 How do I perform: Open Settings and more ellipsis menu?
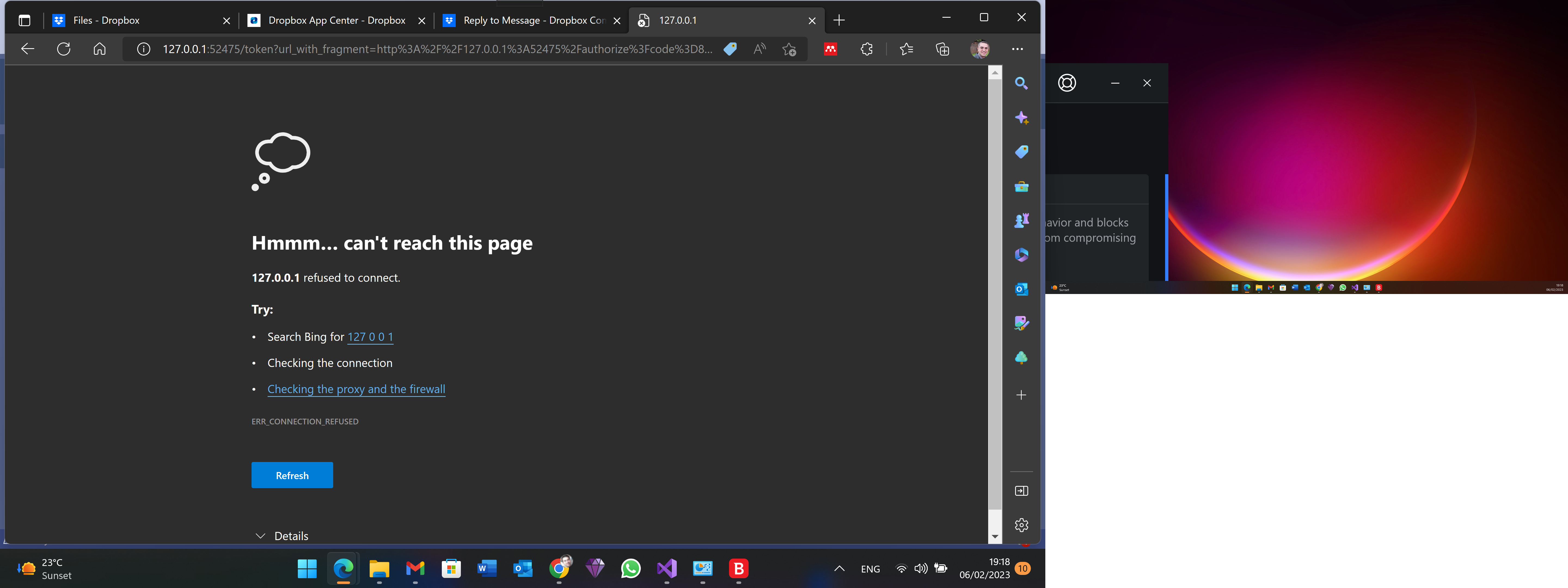1017,49
